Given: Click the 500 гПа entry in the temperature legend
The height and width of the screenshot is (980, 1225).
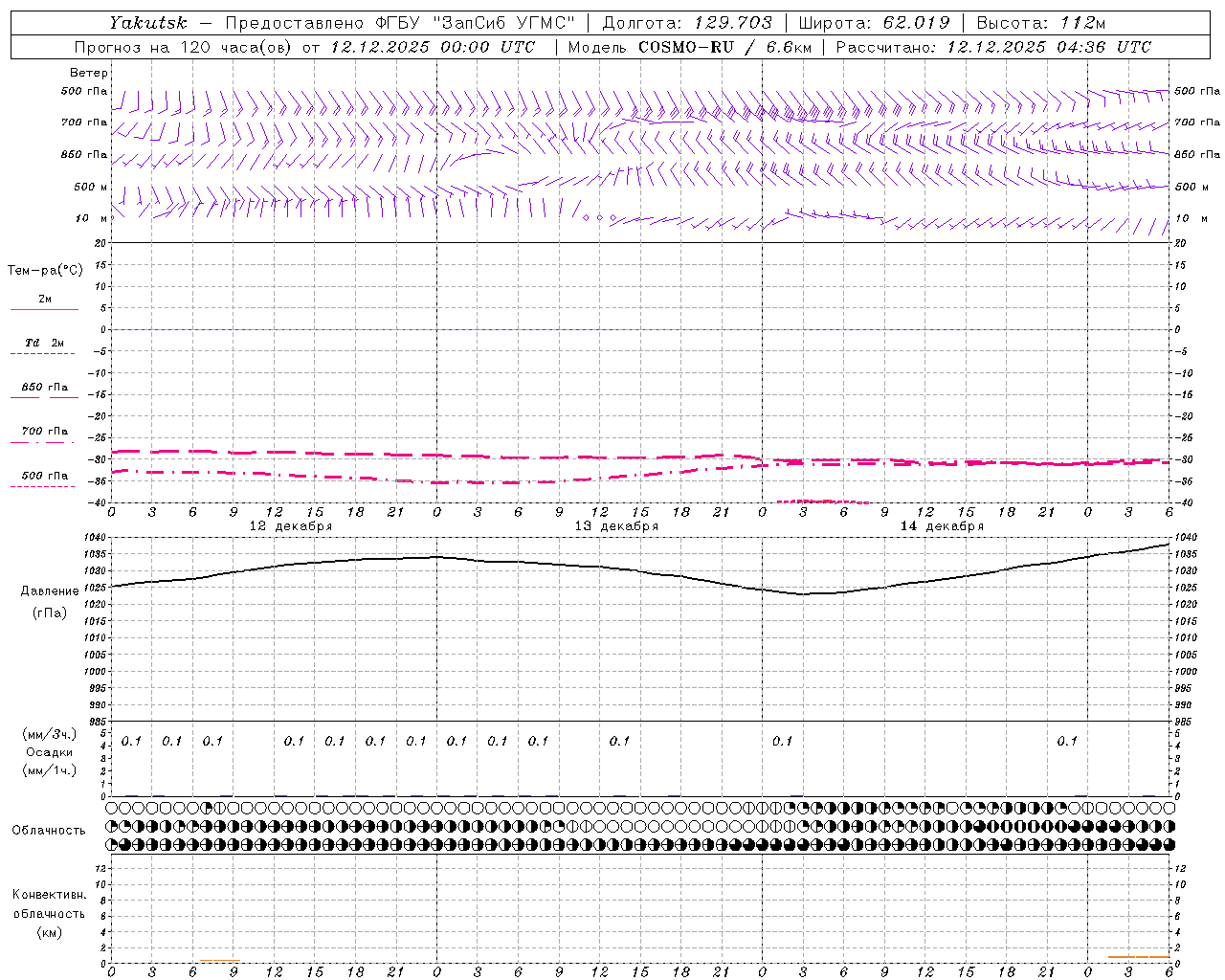Looking at the screenshot, I should 44,475.
